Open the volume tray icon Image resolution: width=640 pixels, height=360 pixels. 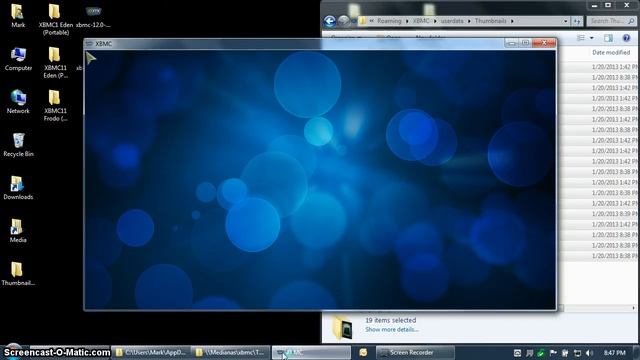(589, 353)
